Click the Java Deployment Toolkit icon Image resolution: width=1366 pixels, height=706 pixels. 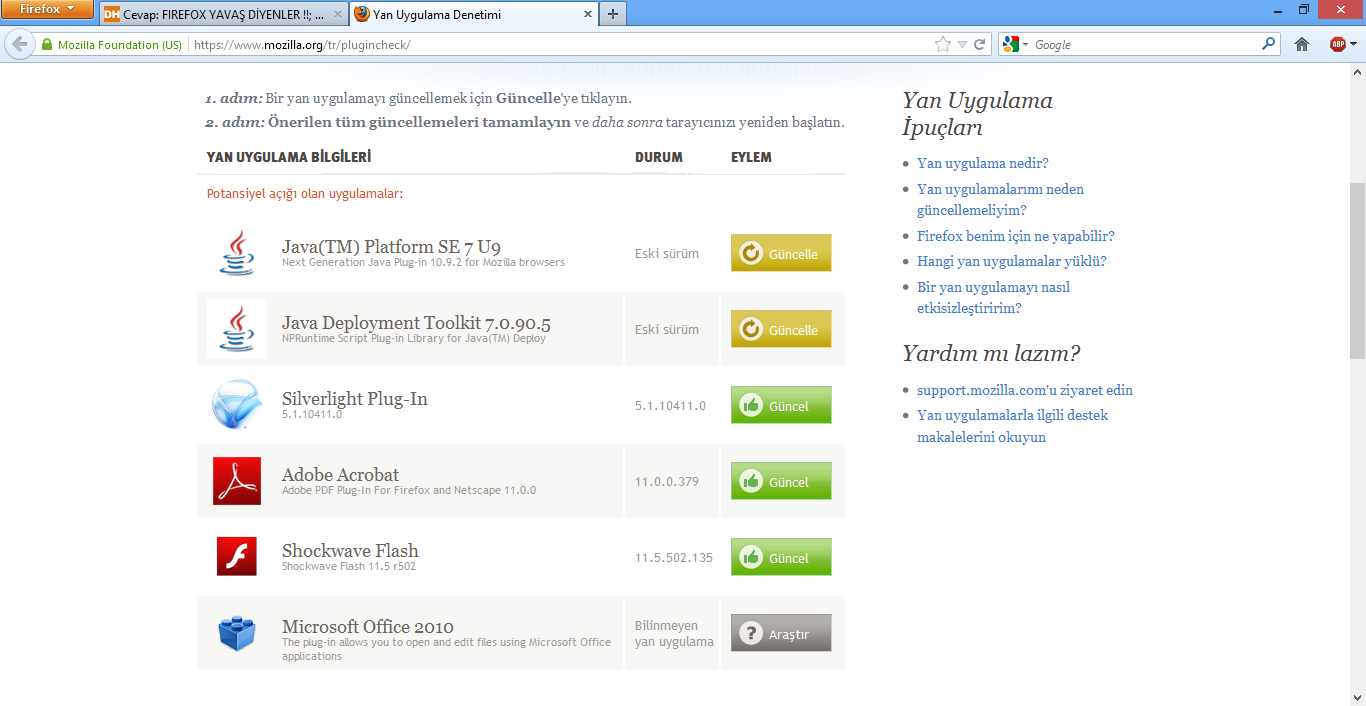pos(237,329)
